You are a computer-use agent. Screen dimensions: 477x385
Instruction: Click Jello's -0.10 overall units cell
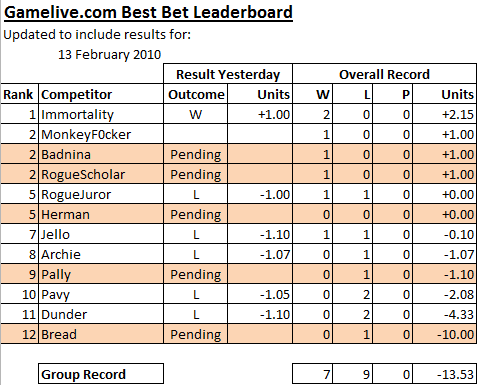[444, 234]
